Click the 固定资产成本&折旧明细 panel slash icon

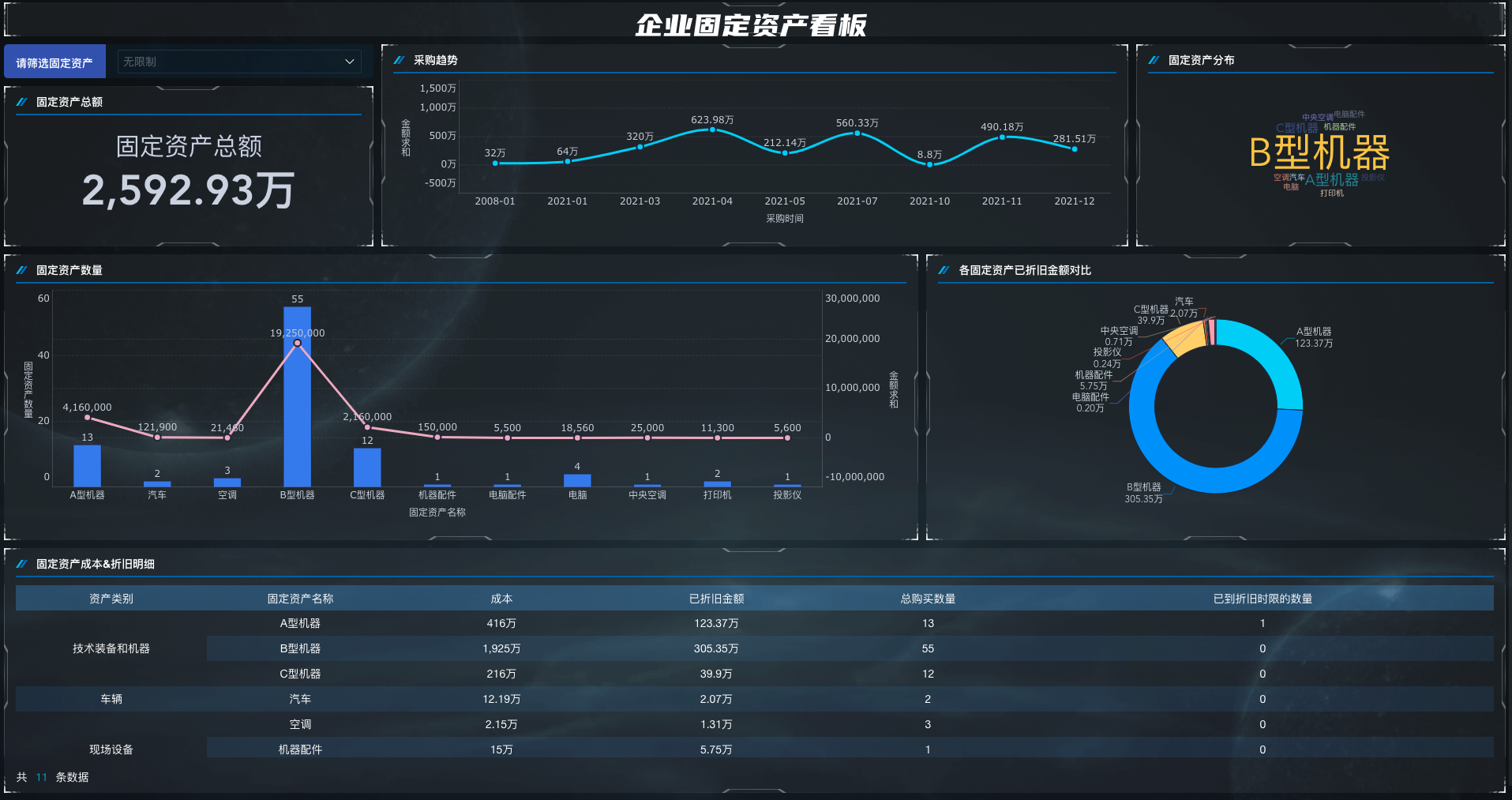[x=21, y=564]
